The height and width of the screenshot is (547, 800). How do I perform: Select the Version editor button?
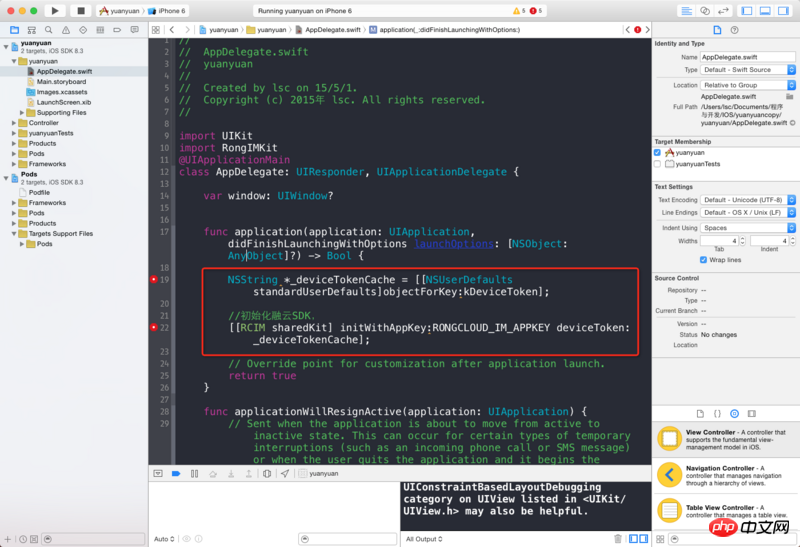click(723, 11)
